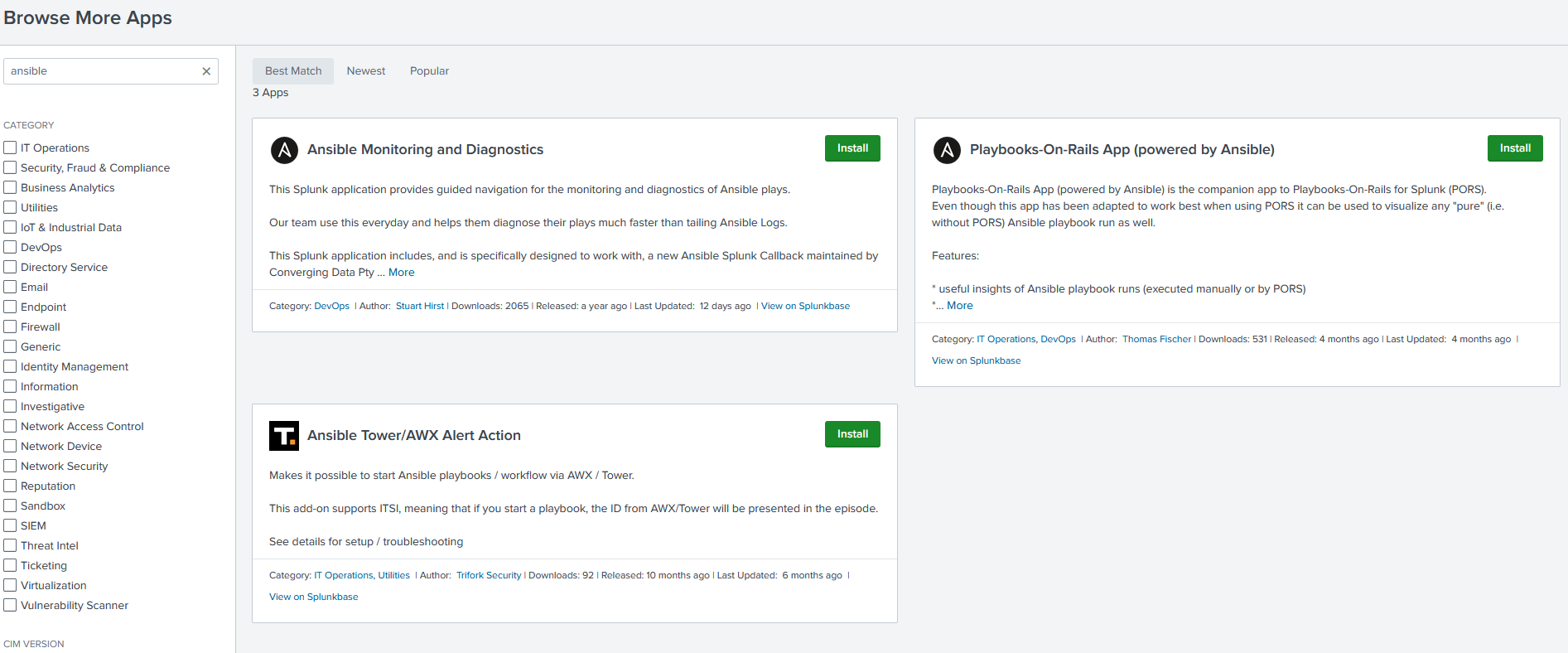1568x653 pixels.
Task: Select the Vulnerability Scanner checkbox
Action: coord(10,605)
